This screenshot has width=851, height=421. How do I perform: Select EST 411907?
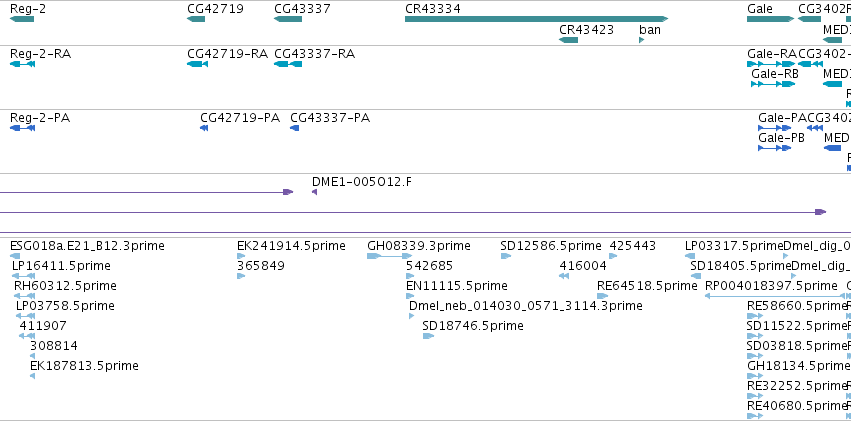[27, 336]
